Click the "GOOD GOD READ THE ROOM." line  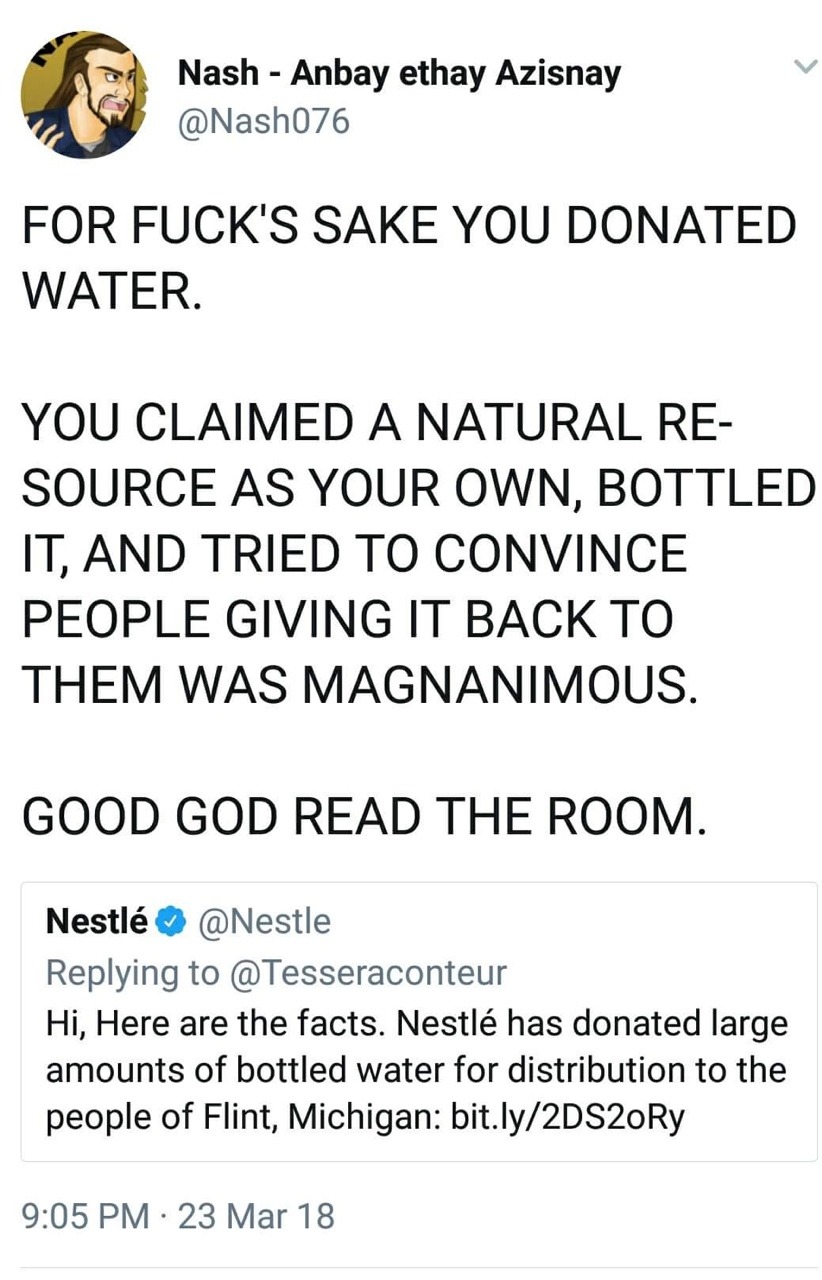(364, 815)
